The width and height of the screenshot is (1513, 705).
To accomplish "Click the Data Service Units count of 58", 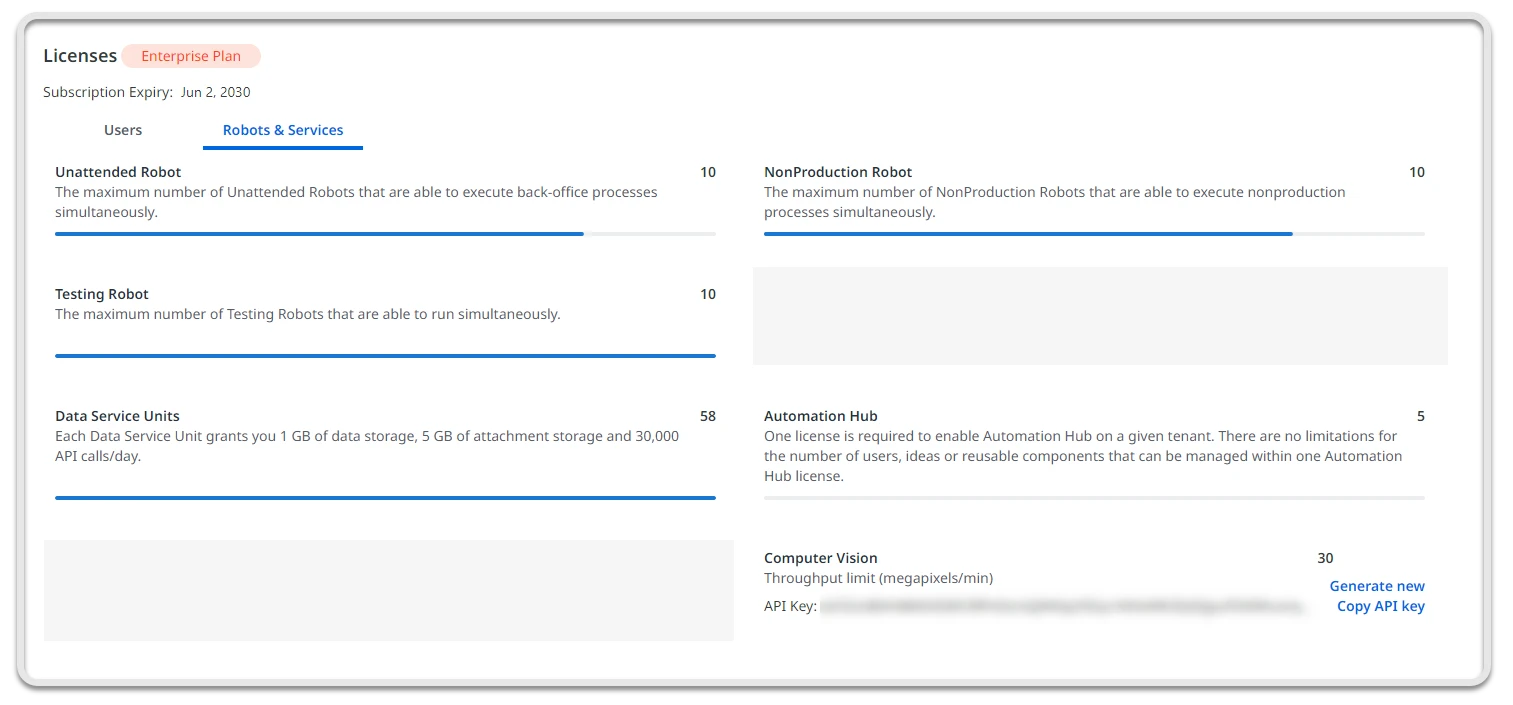I will tap(708, 416).
